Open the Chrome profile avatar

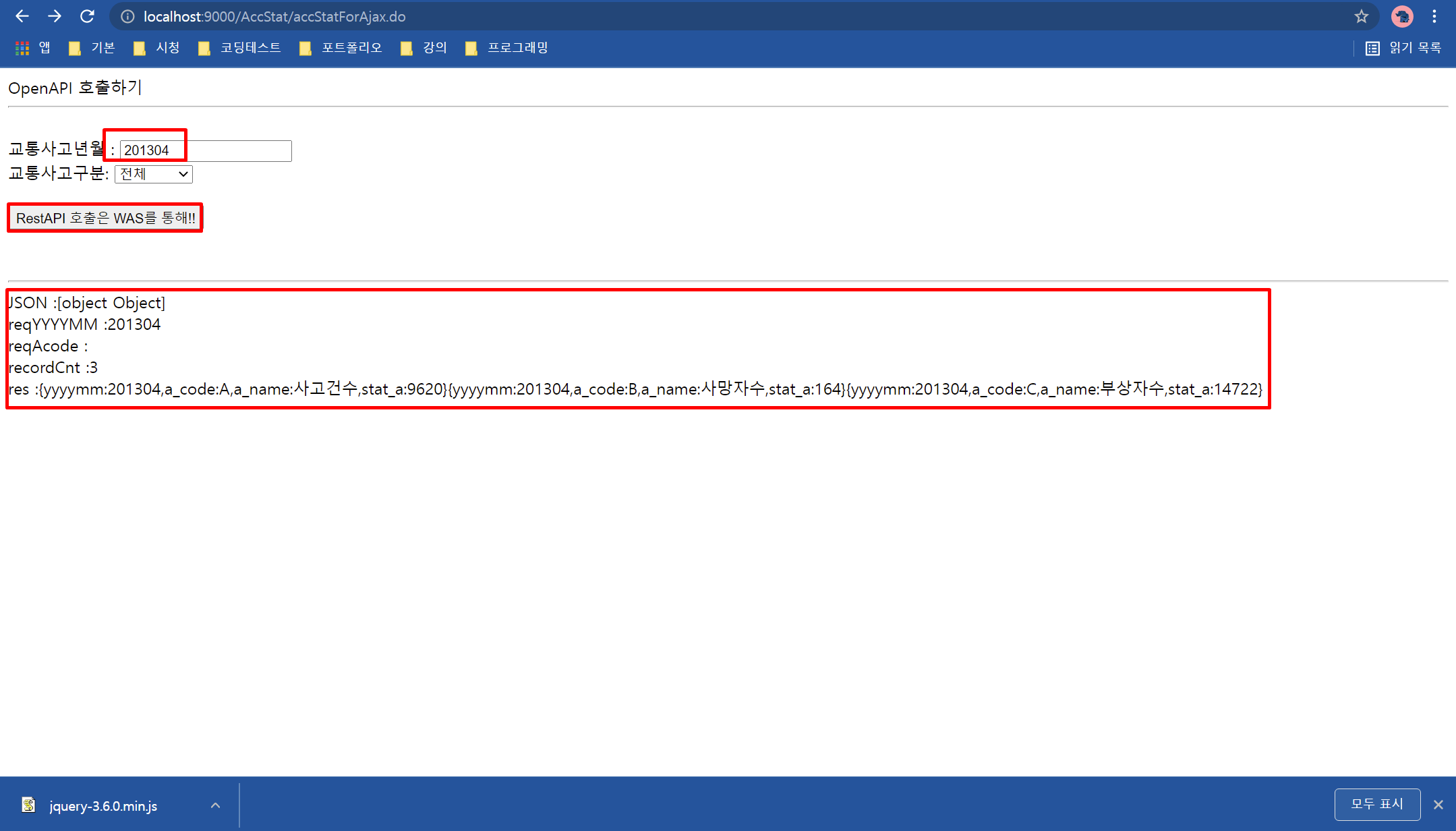coord(1401,16)
